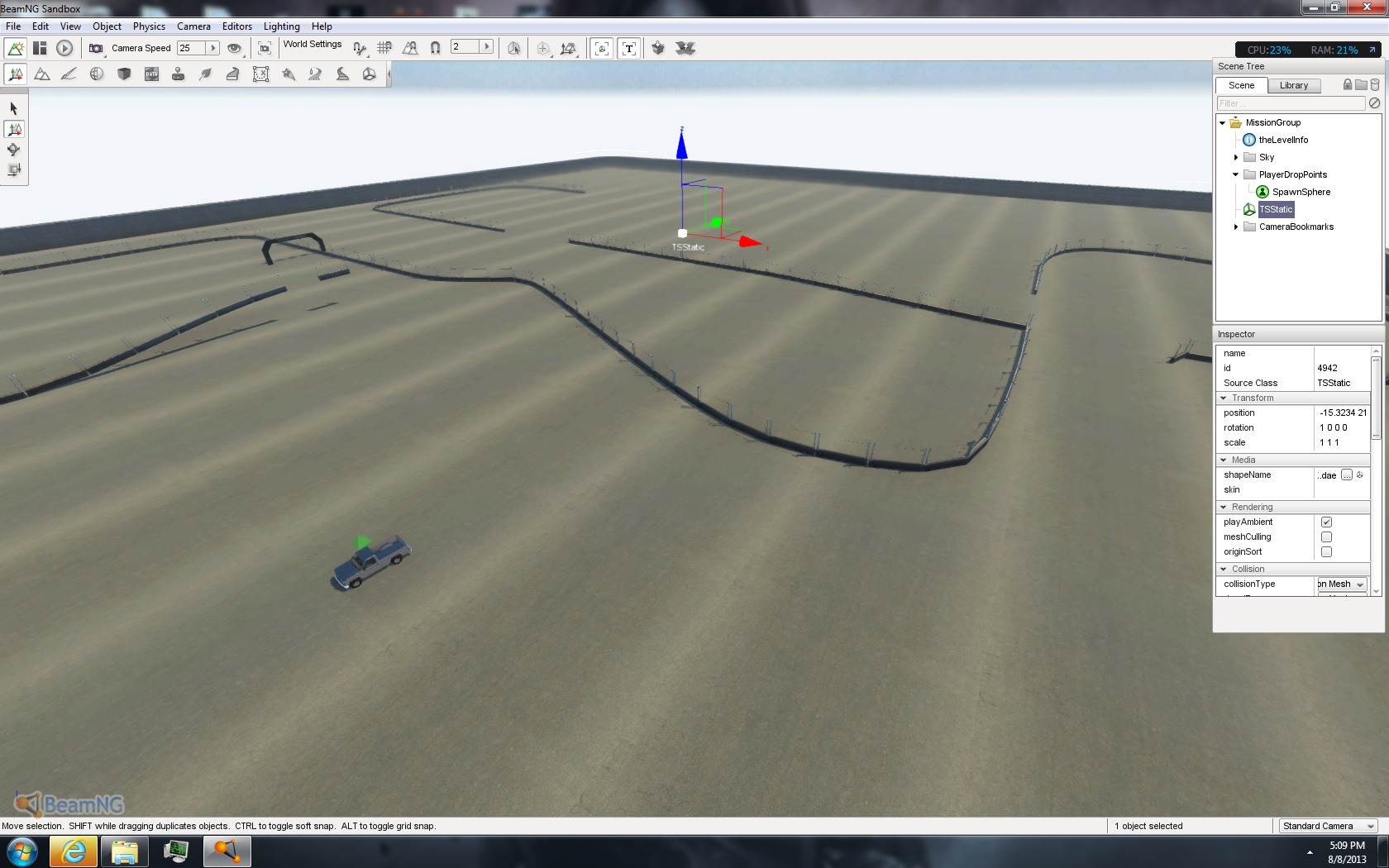
Task: Open the snap options wrench icon
Action: point(360,49)
